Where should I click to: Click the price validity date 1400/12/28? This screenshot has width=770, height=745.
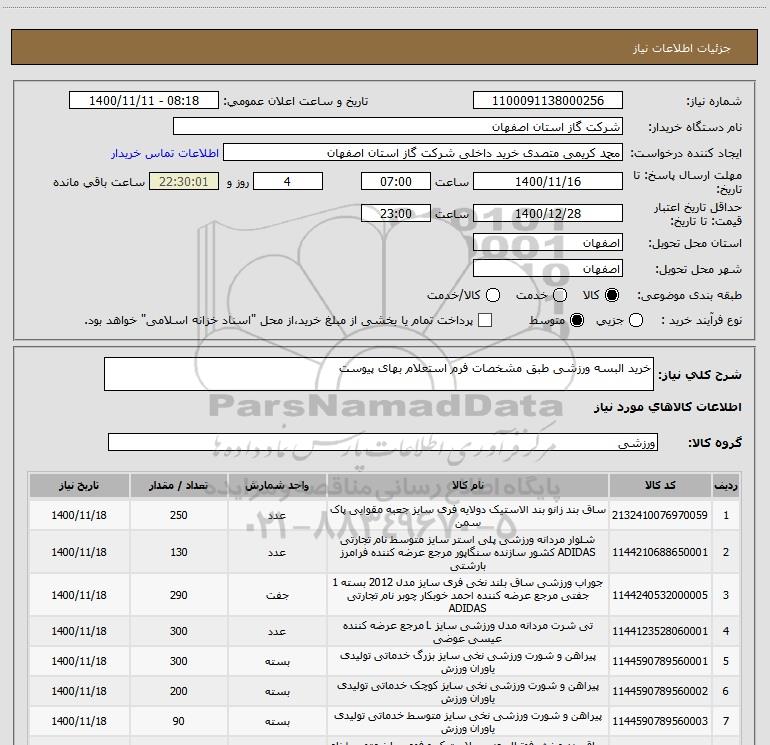tap(548, 213)
